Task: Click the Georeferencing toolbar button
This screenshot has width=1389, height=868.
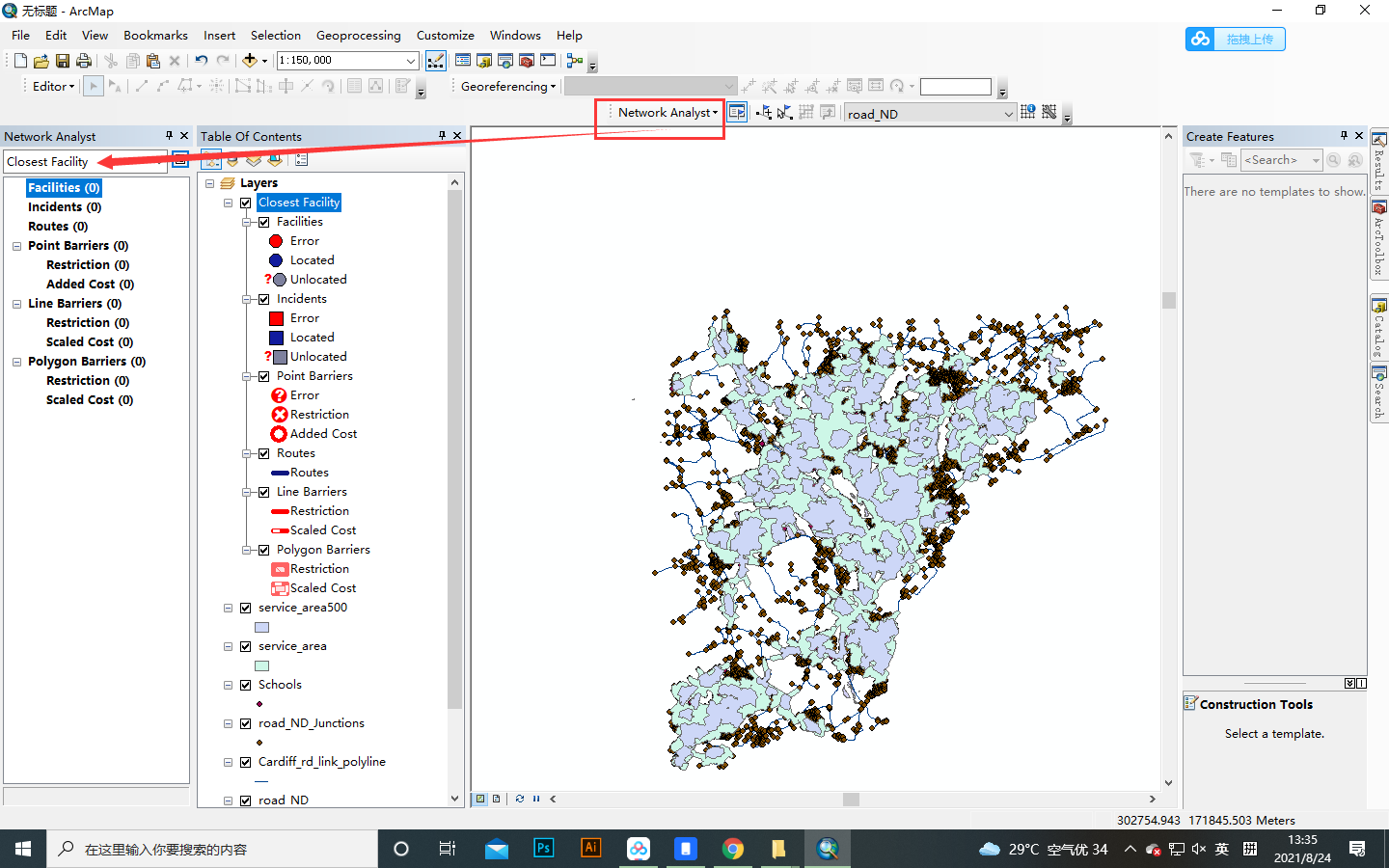Action: point(505,86)
